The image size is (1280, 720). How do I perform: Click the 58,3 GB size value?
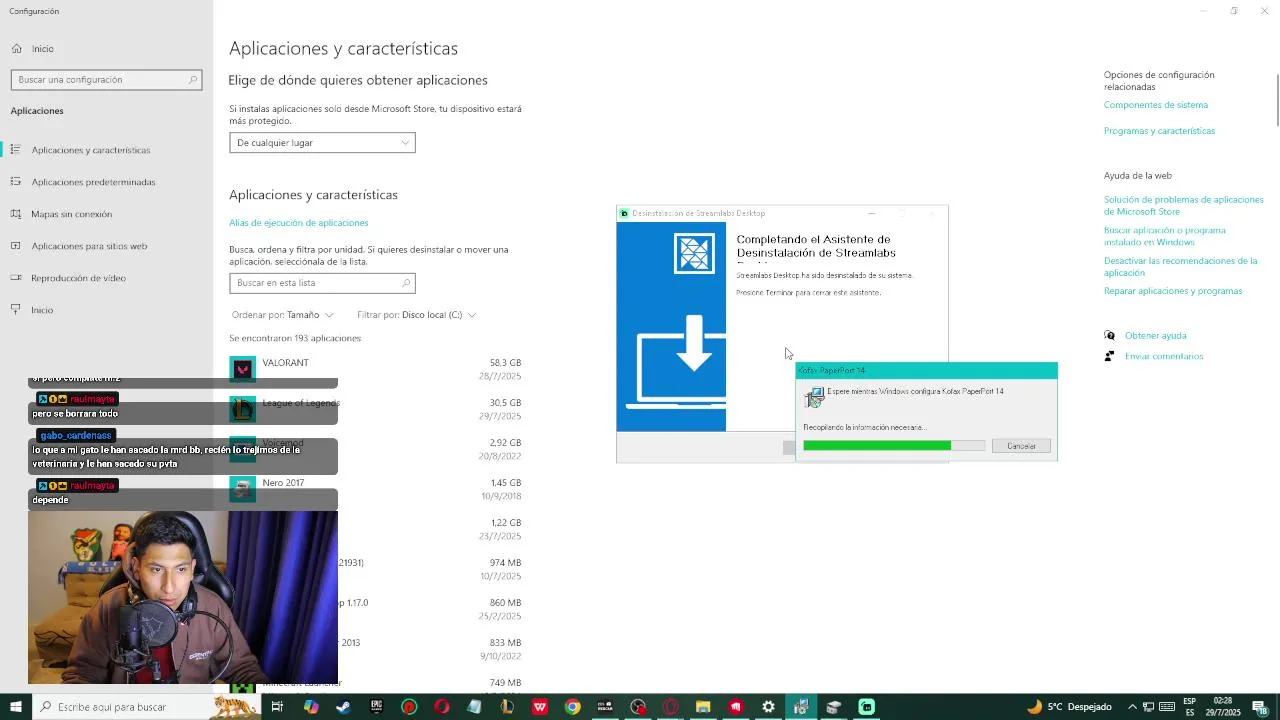[x=505, y=362]
